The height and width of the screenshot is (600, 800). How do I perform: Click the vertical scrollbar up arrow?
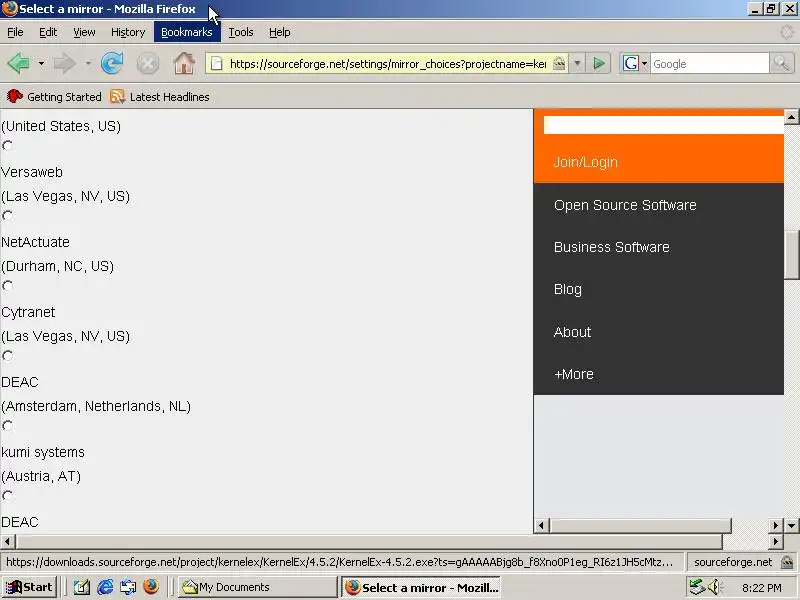(791, 117)
